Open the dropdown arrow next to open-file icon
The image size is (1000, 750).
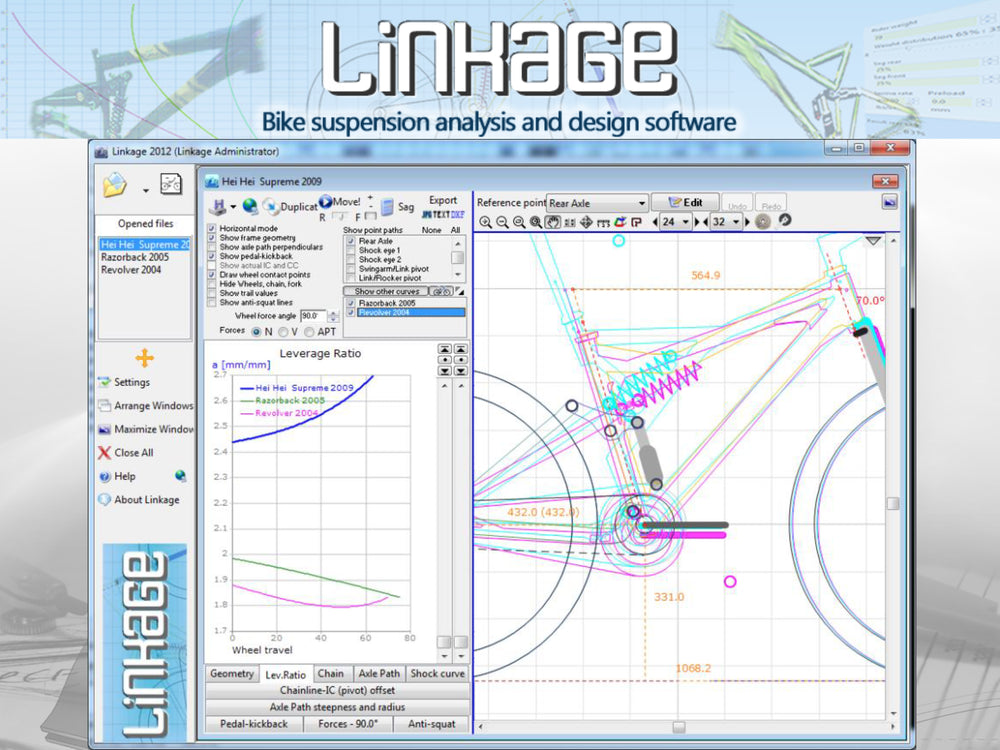[146, 190]
